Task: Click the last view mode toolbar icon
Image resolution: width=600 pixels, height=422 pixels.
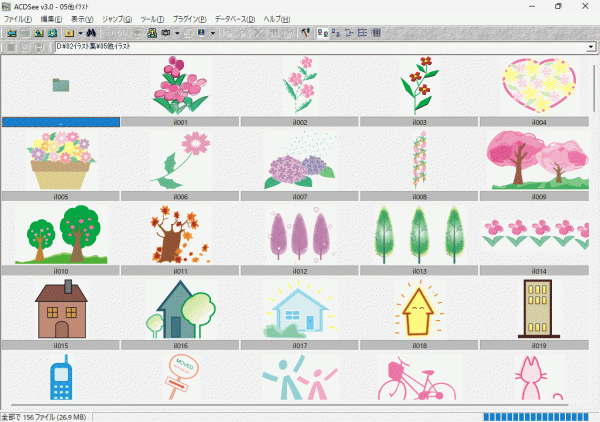Action: point(376,33)
